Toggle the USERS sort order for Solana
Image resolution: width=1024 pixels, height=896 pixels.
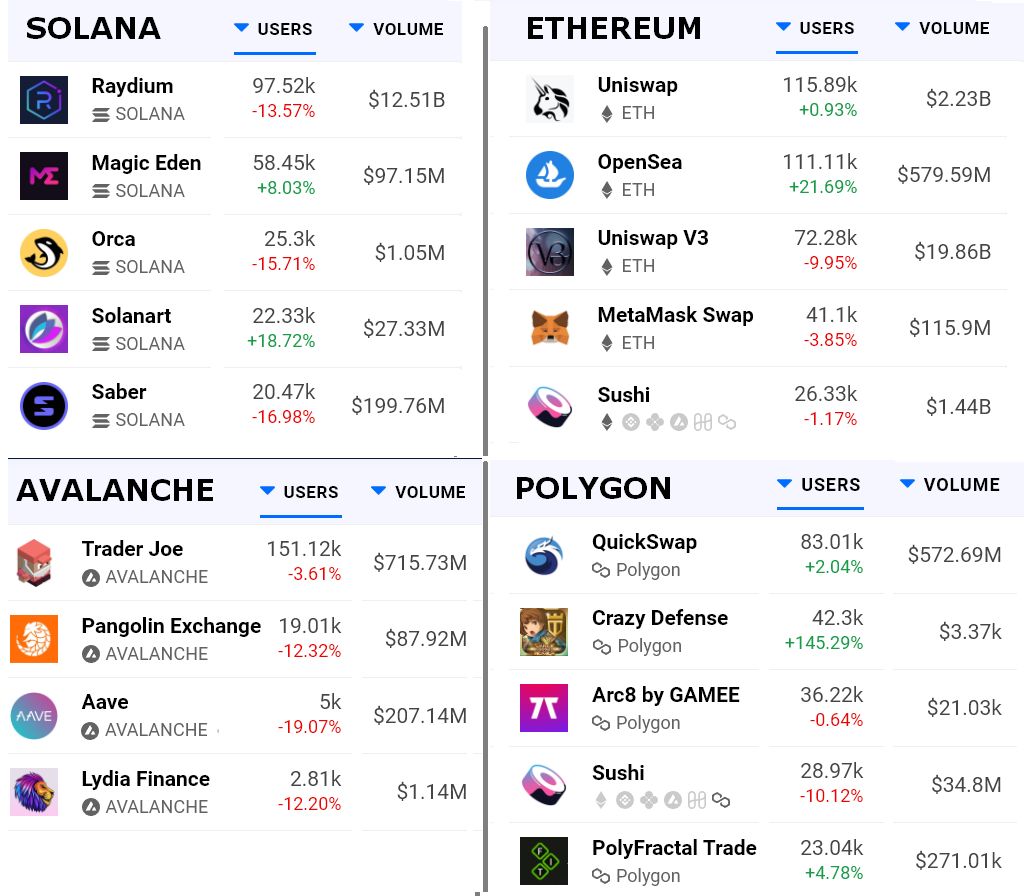click(x=274, y=29)
